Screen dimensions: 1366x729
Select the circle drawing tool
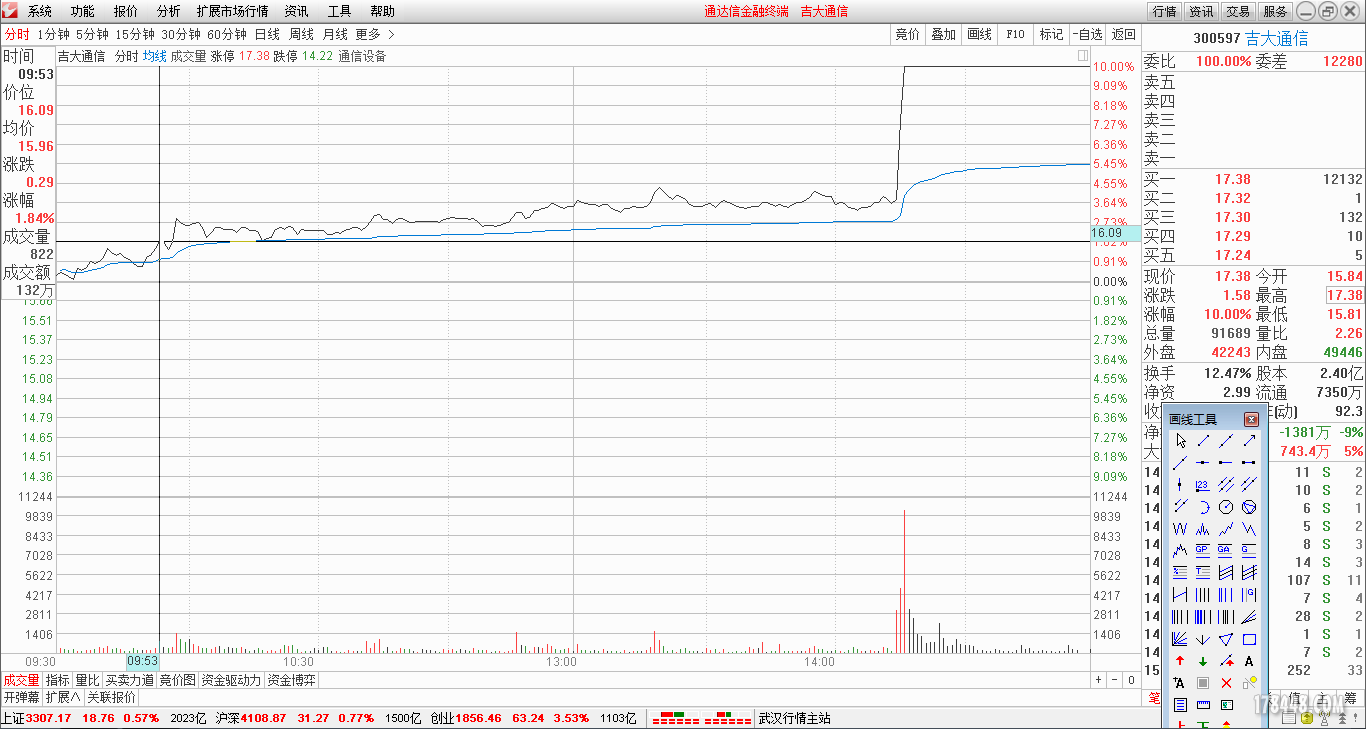[1226, 506]
